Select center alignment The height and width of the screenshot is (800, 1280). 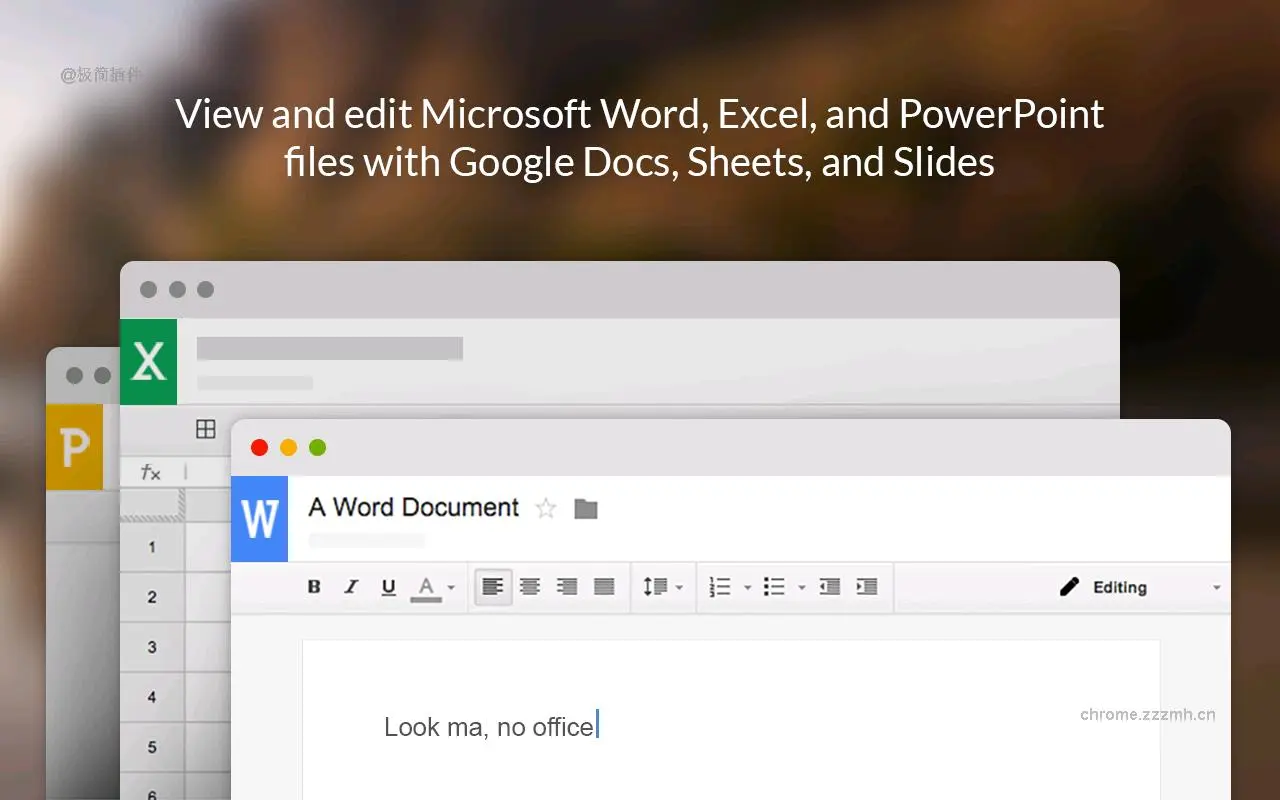529,587
